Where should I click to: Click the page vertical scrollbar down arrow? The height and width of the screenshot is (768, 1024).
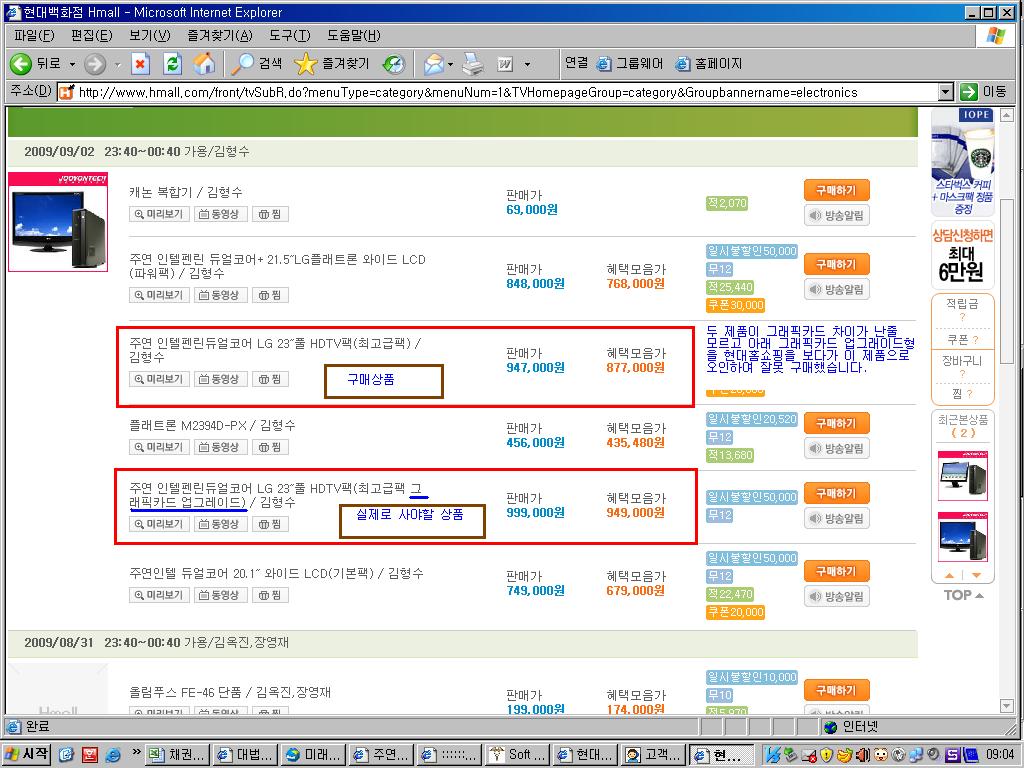pyautogui.click(x=1007, y=706)
